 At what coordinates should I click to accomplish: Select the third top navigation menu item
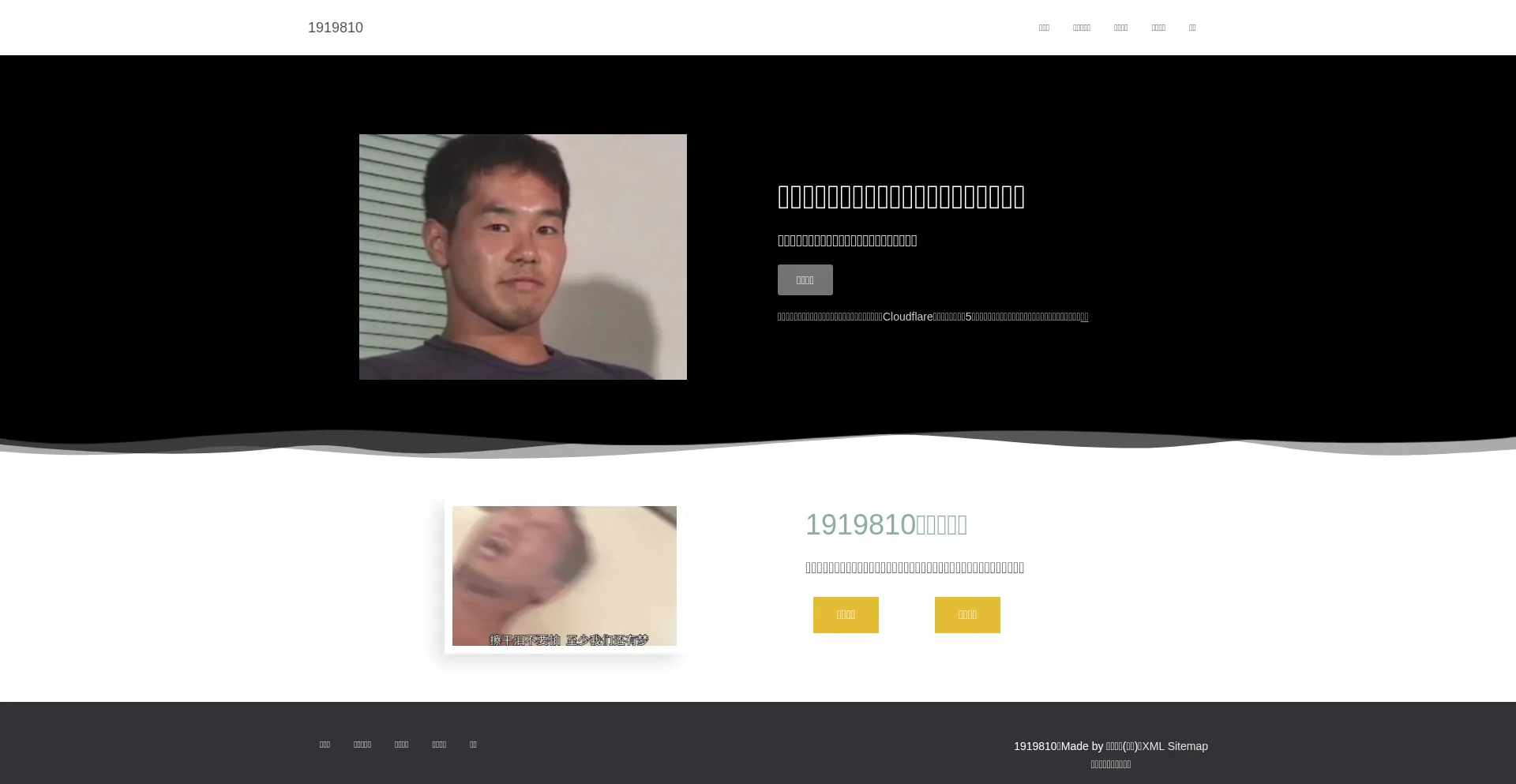[x=1120, y=28]
